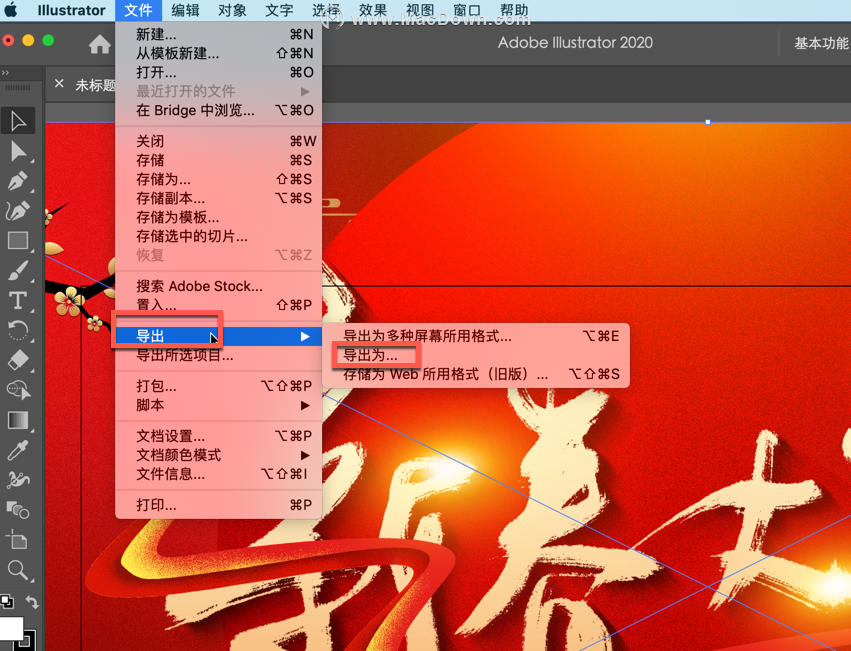851x651 pixels.
Task: Select the Symbol Sprayer tool
Action: (x=18, y=480)
